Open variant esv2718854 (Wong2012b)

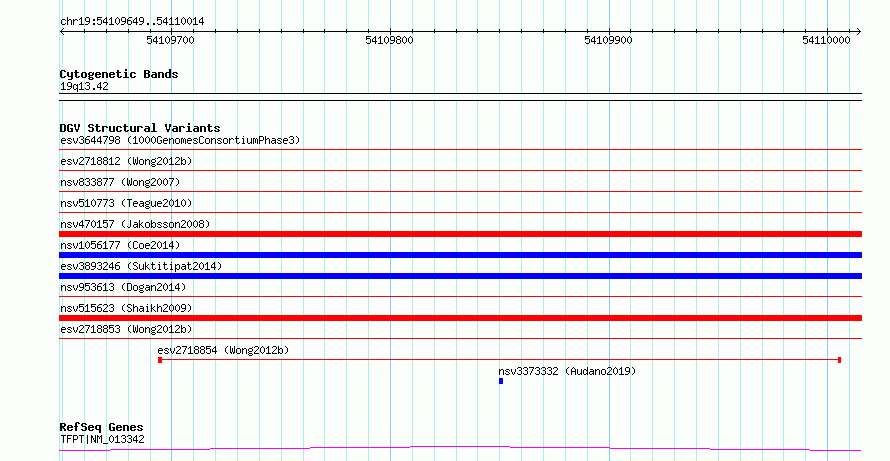click(223, 350)
